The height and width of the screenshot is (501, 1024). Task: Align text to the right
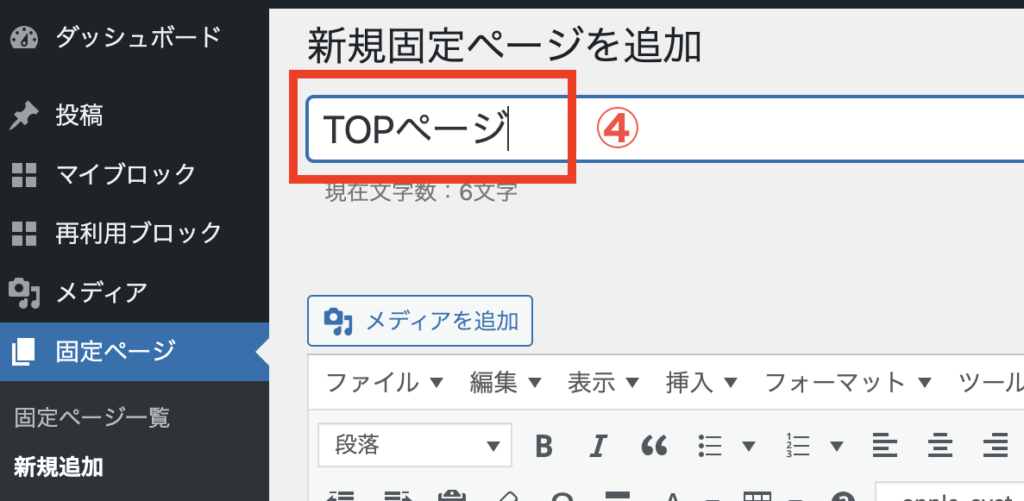point(995,446)
